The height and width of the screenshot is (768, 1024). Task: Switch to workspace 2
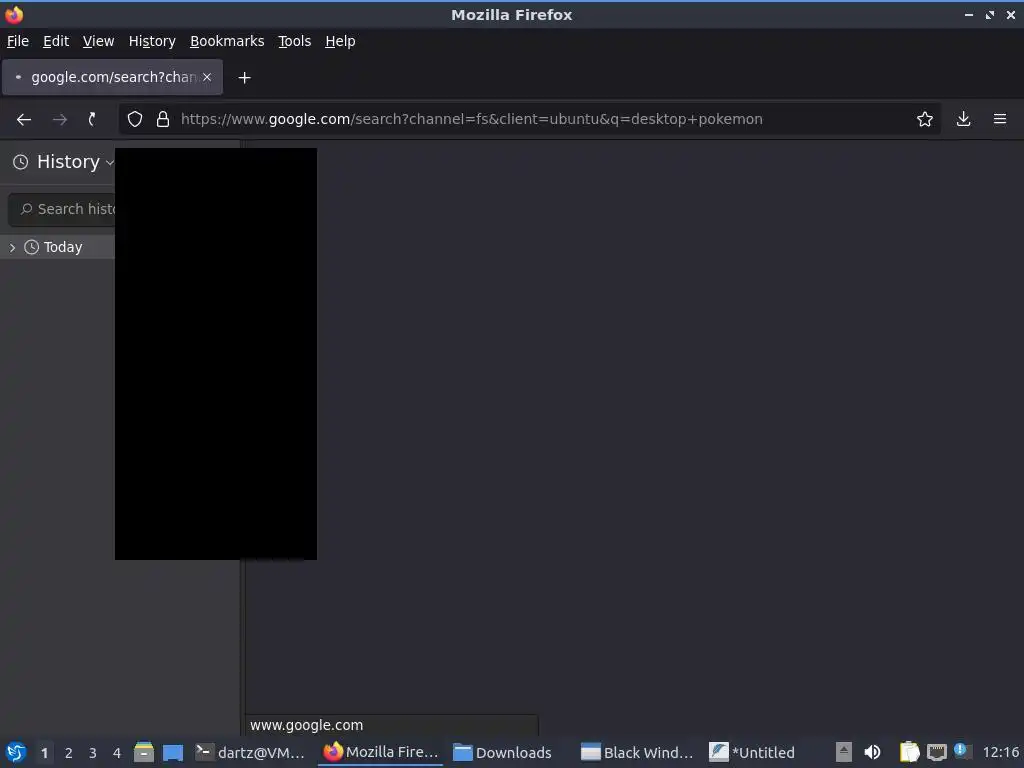[69, 753]
